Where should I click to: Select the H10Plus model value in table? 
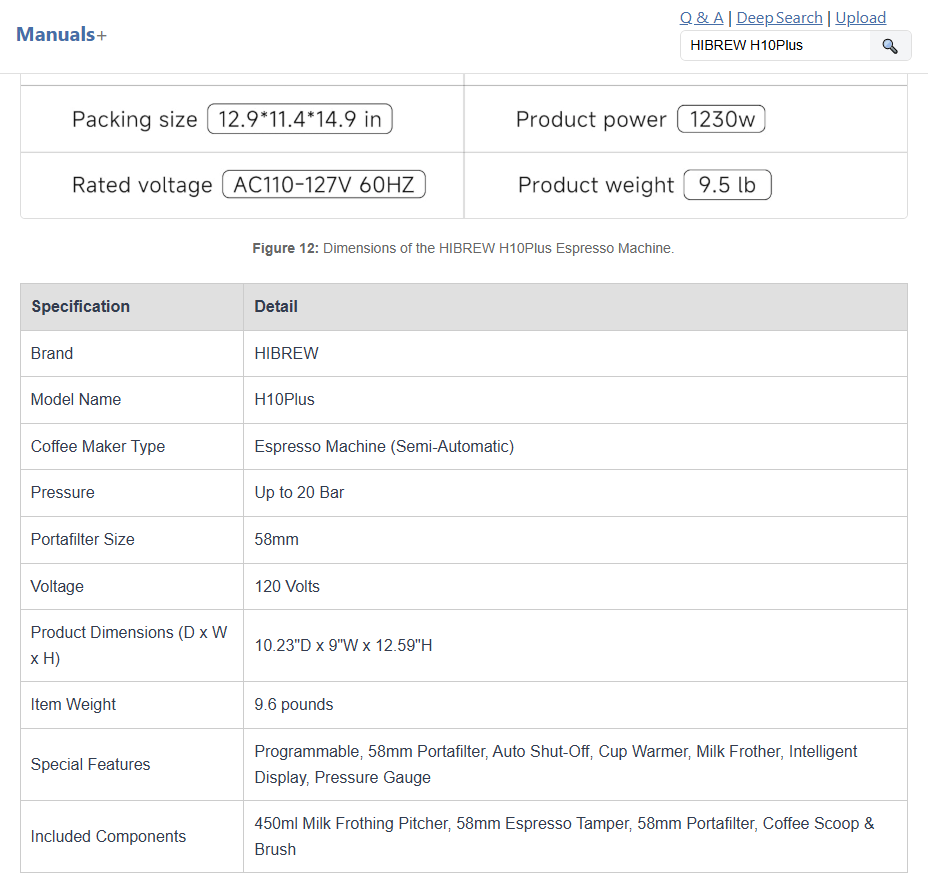pyautogui.click(x=284, y=400)
